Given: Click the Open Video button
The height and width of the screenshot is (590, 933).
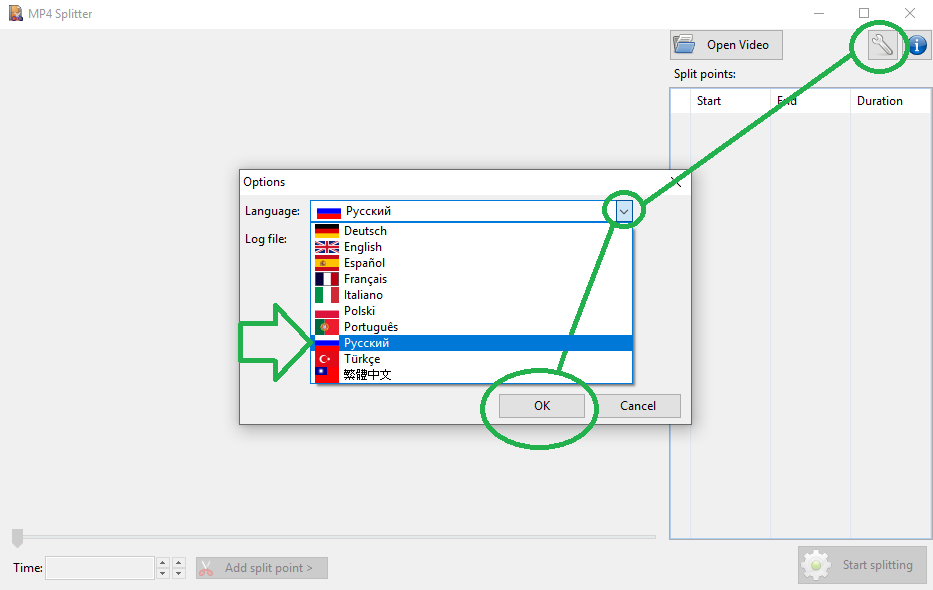Looking at the screenshot, I should click(x=726, y=45).
